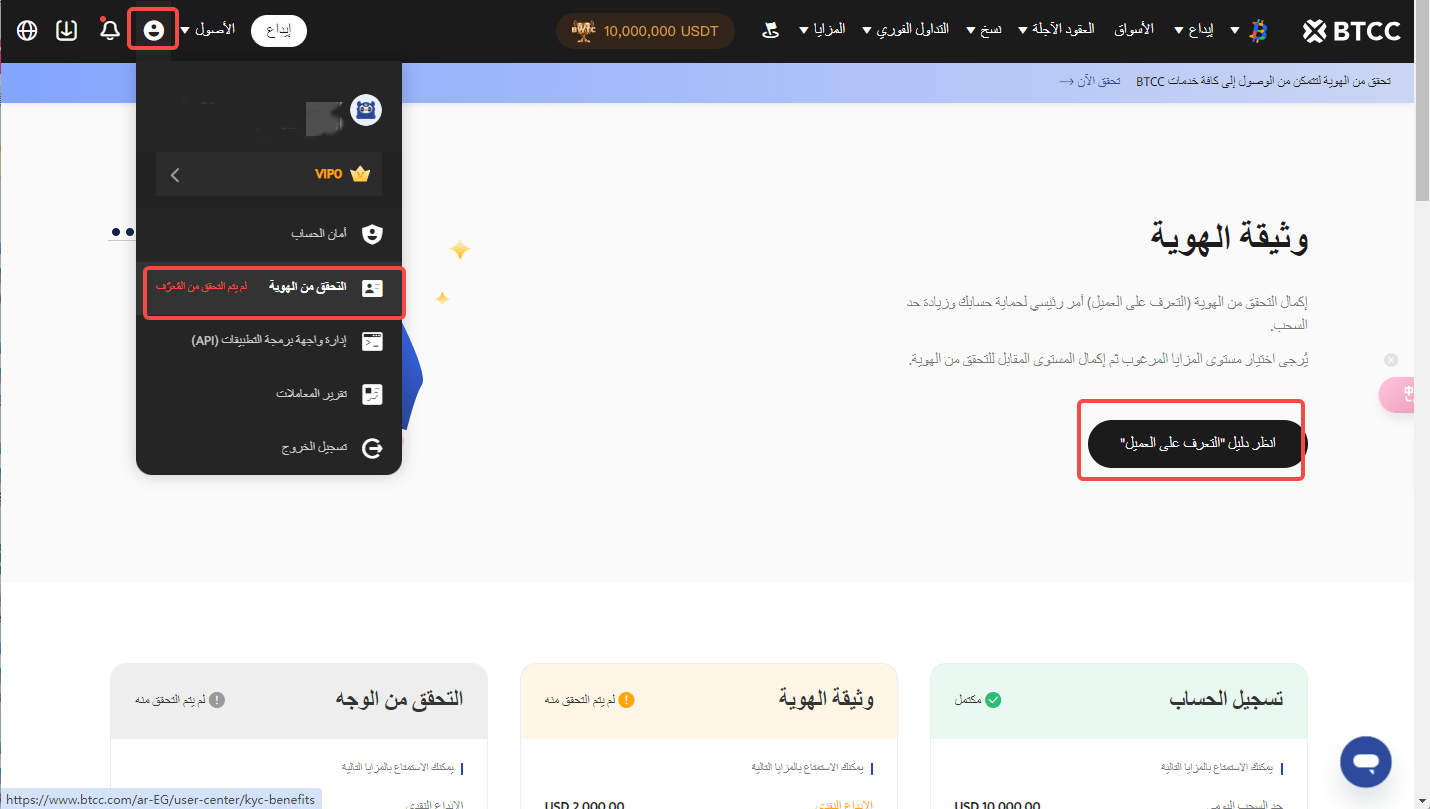Viewport: 1430px width, 809px height.
Task: Click the white إيداع (Deposit) button
Action: (x=278, y=31)
